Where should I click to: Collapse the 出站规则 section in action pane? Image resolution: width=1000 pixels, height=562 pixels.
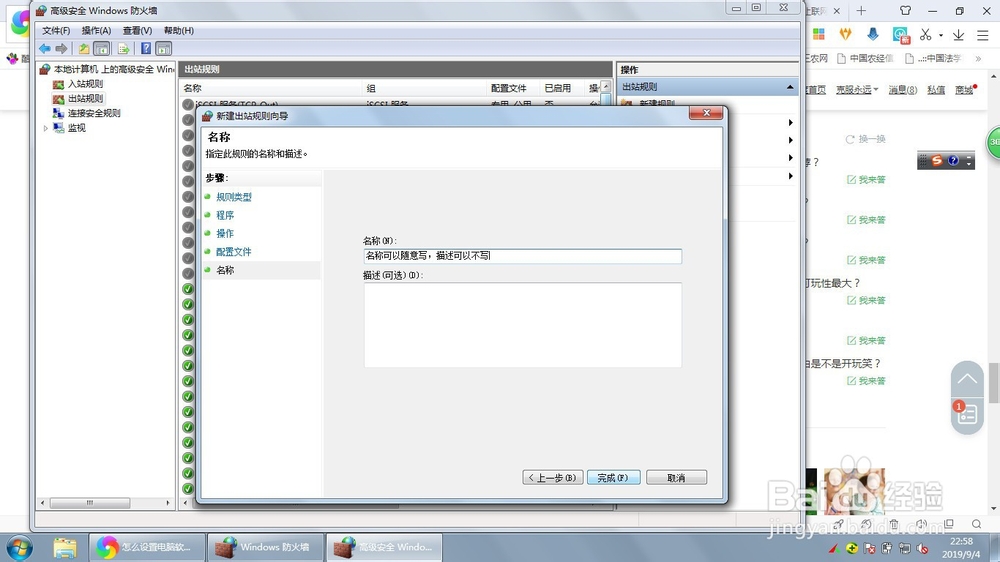click(790, 87)
